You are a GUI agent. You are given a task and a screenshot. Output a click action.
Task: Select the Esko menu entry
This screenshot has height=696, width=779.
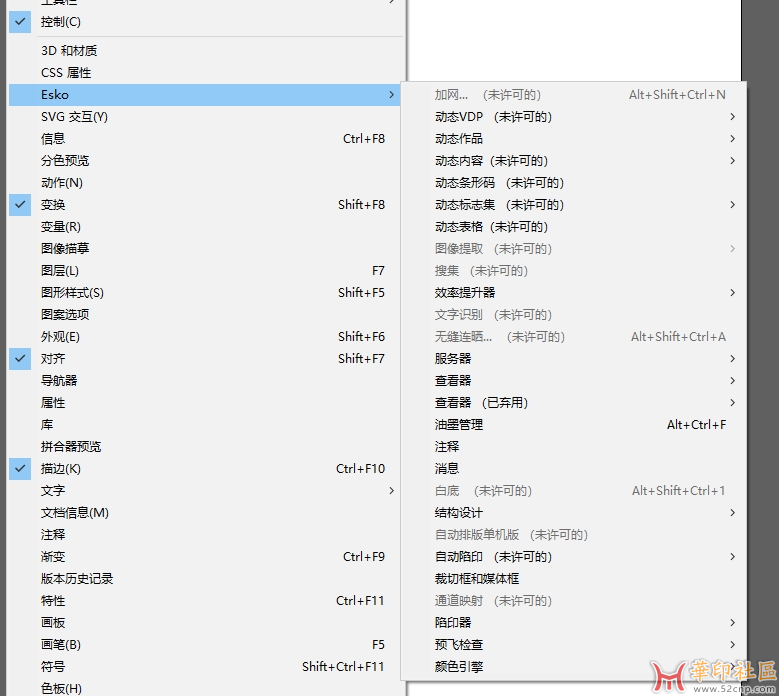click(x=204, y=95)
